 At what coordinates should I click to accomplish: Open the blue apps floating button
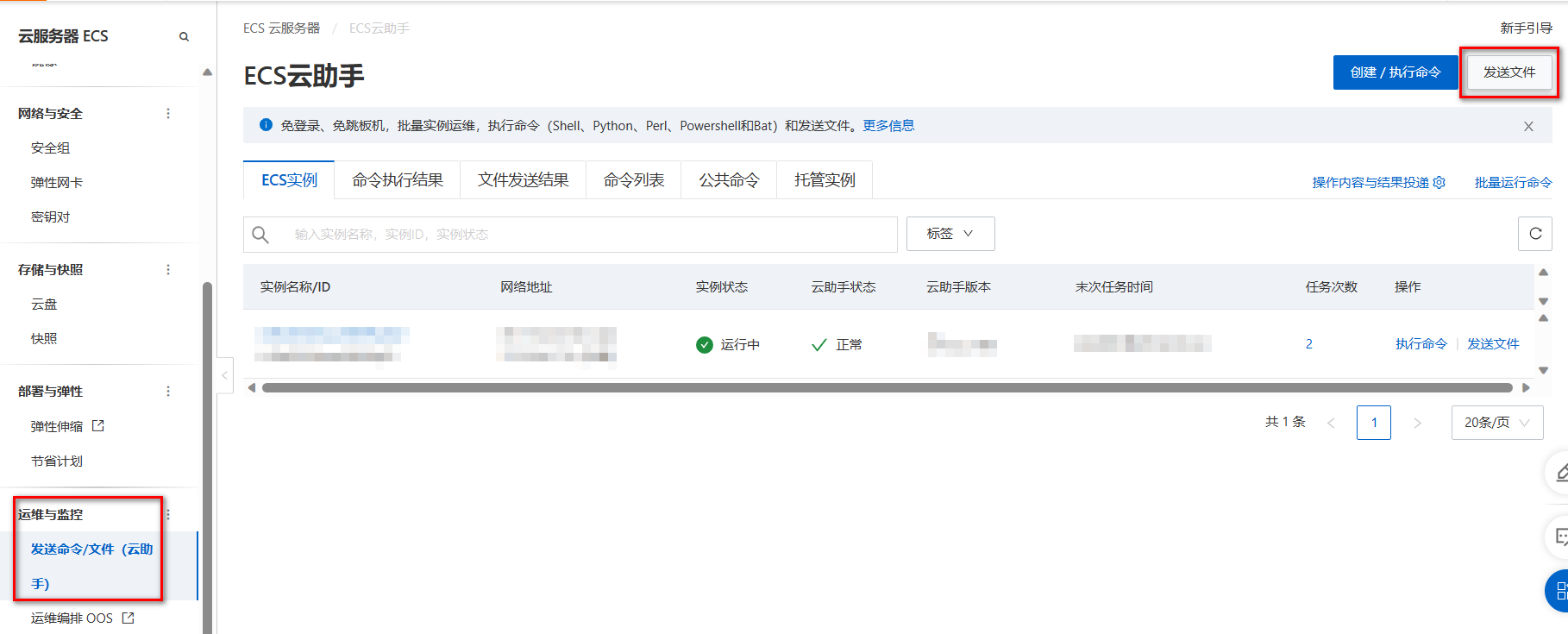tap(1558, 591)
